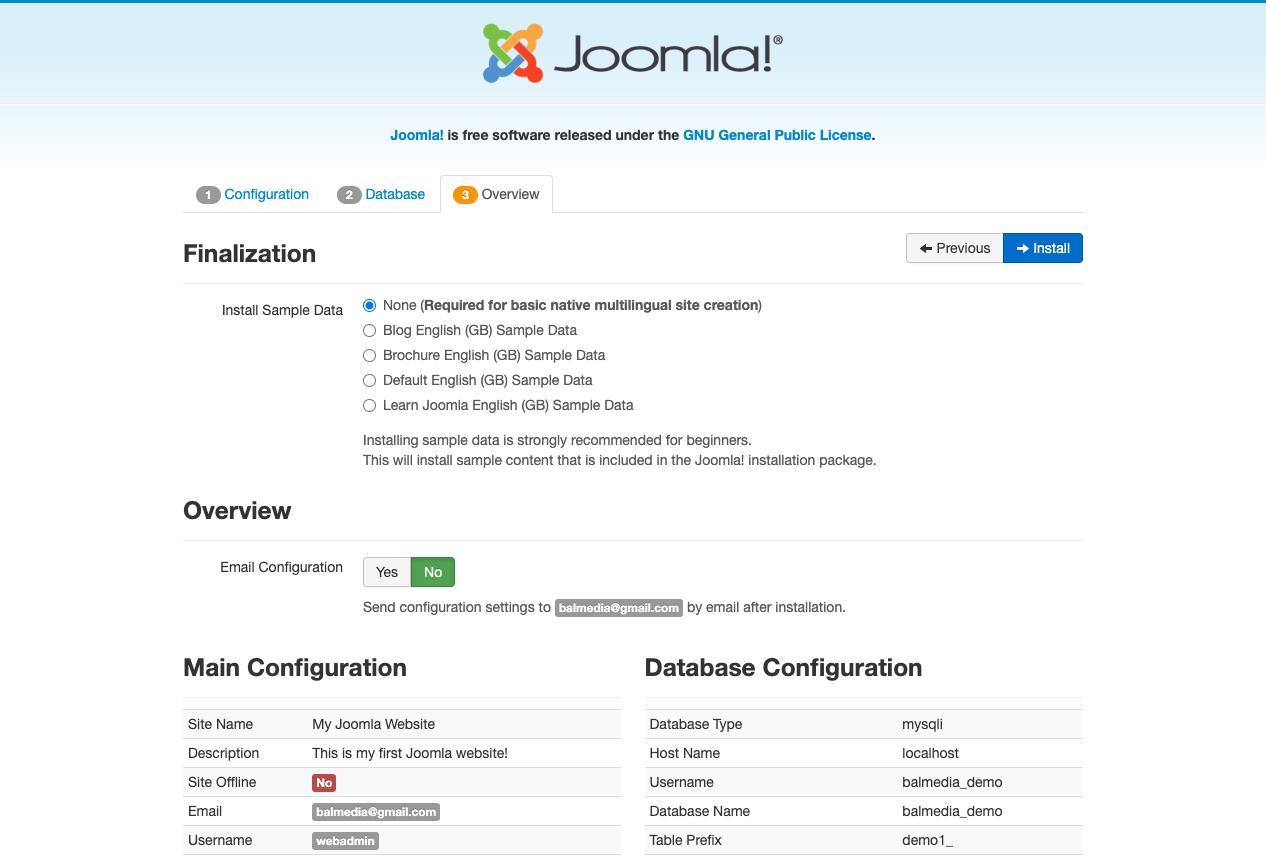
Task: Click the demo1_ Table Prefix value
Action: pyautogui.click(x=927, y=840)
